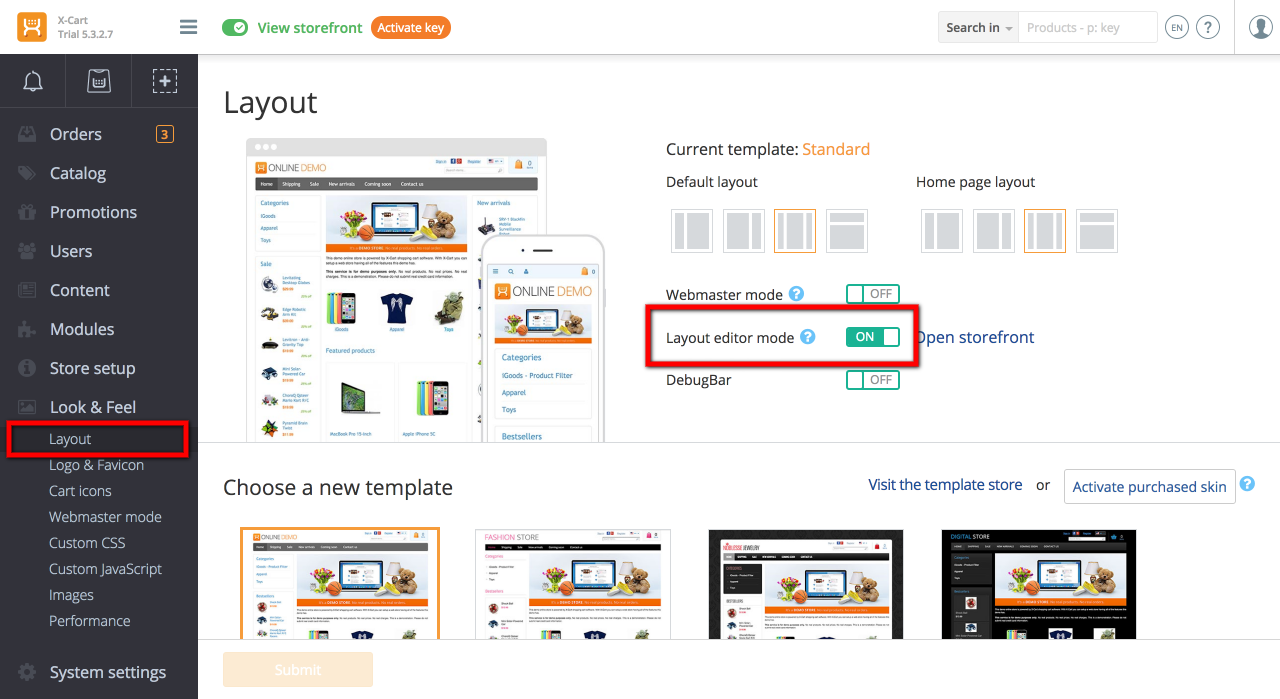Click the Store setup info icon
The image size is (1280, 699).
[x=27, y=368]
